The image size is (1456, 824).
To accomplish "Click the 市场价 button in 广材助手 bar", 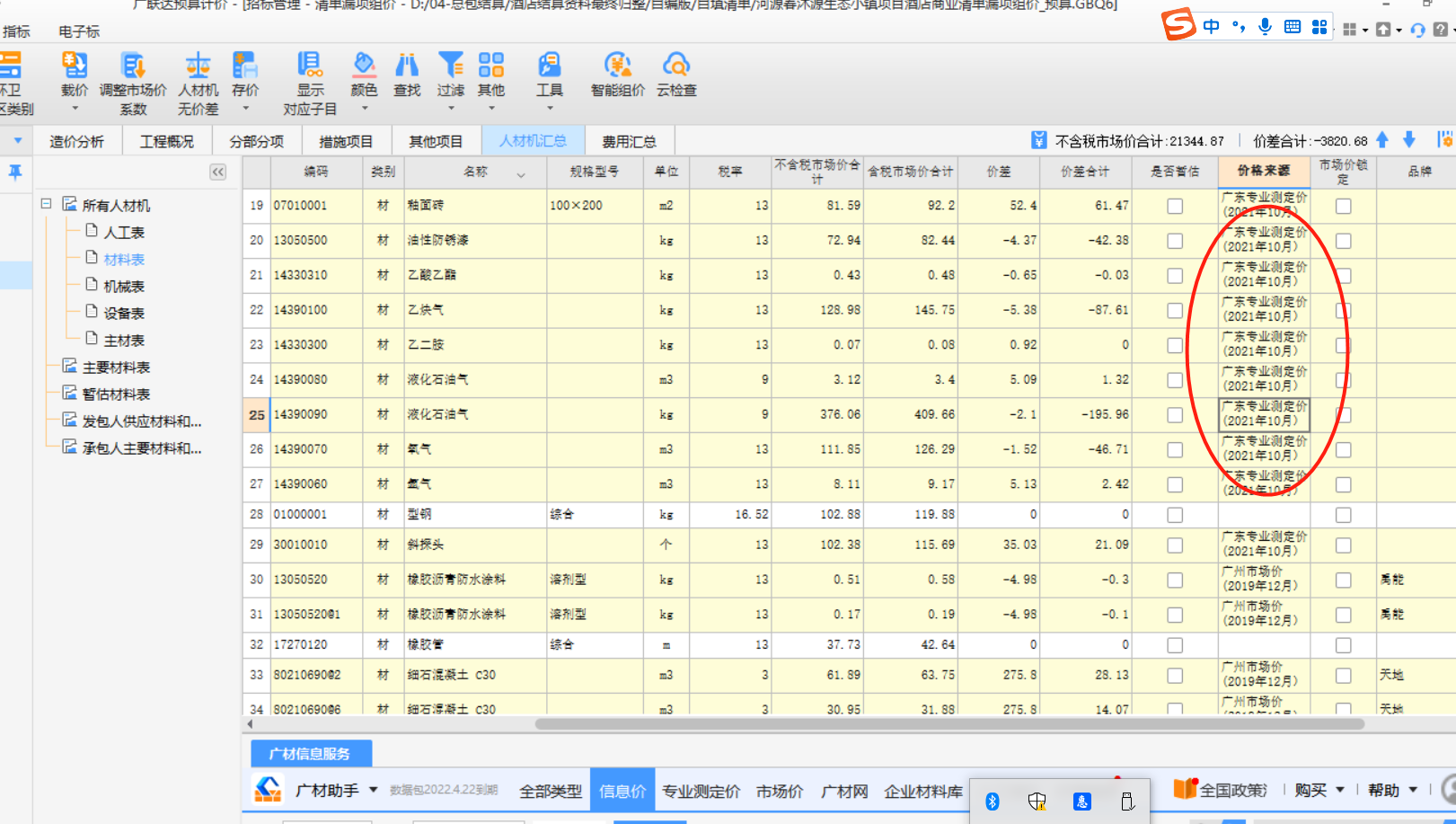I will click(780, 791).
